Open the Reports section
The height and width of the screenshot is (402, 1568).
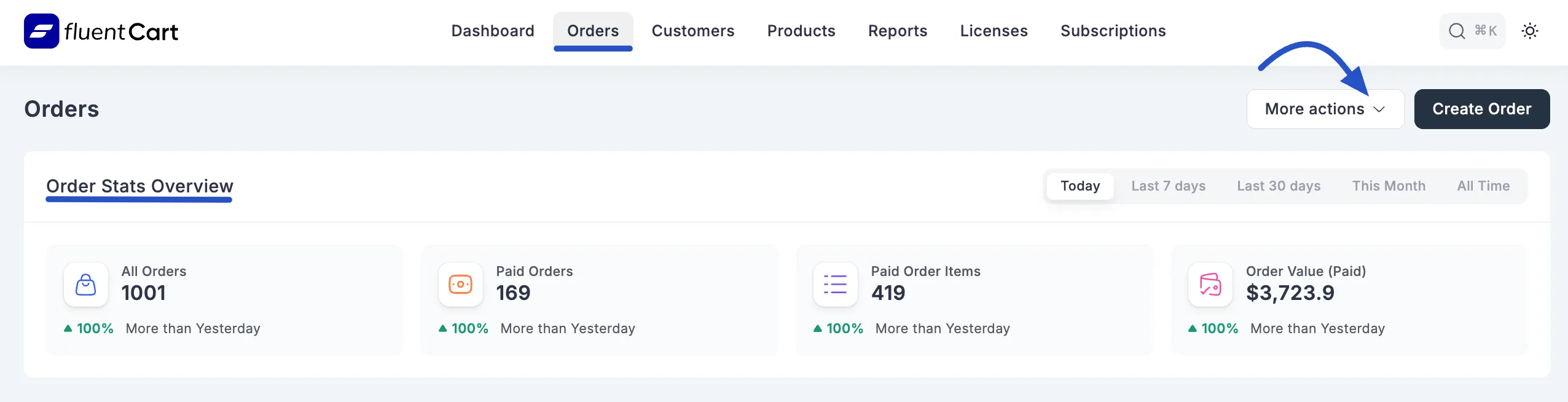898,31
